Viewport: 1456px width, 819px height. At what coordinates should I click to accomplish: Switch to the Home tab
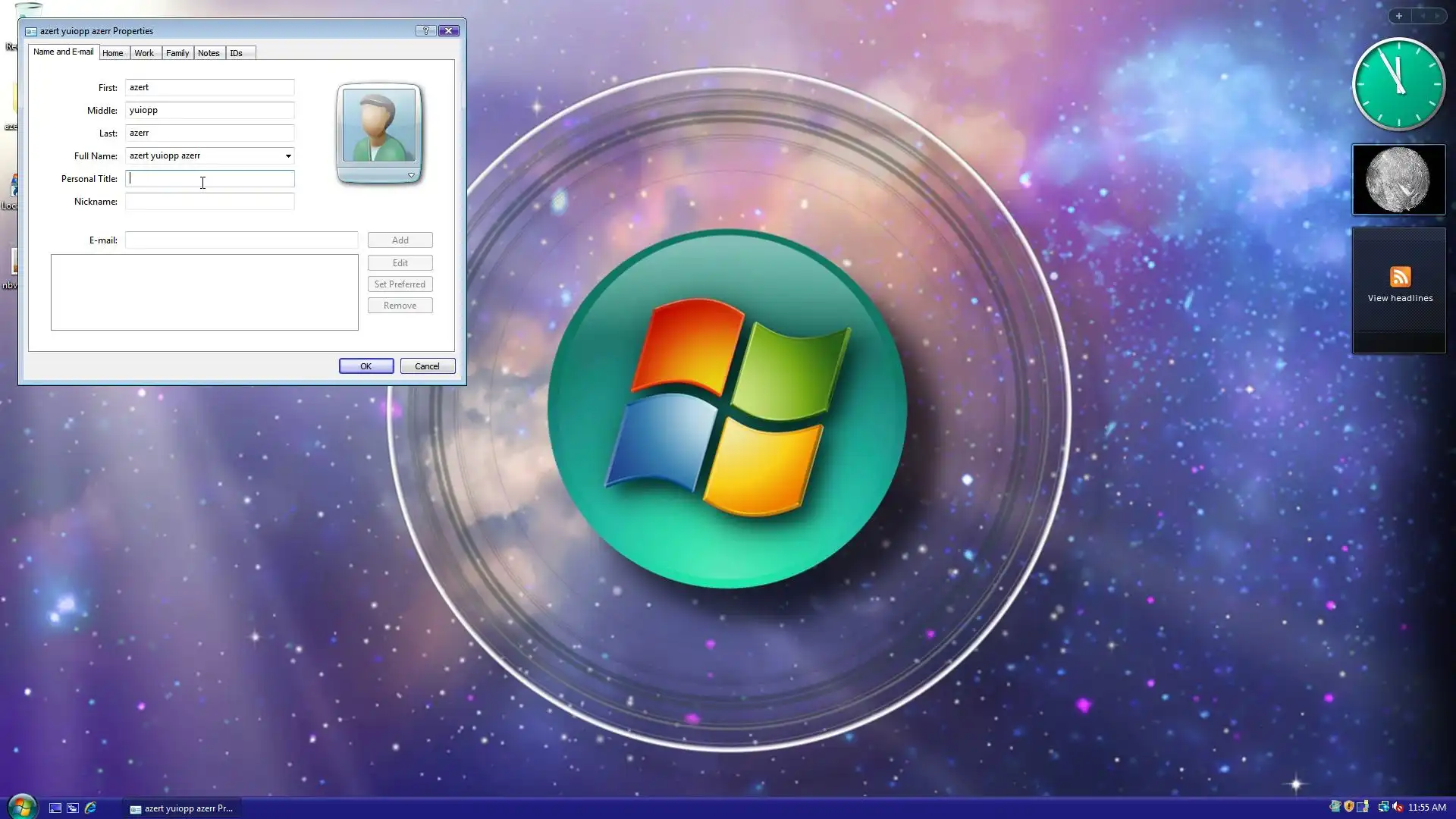(112, 53)
